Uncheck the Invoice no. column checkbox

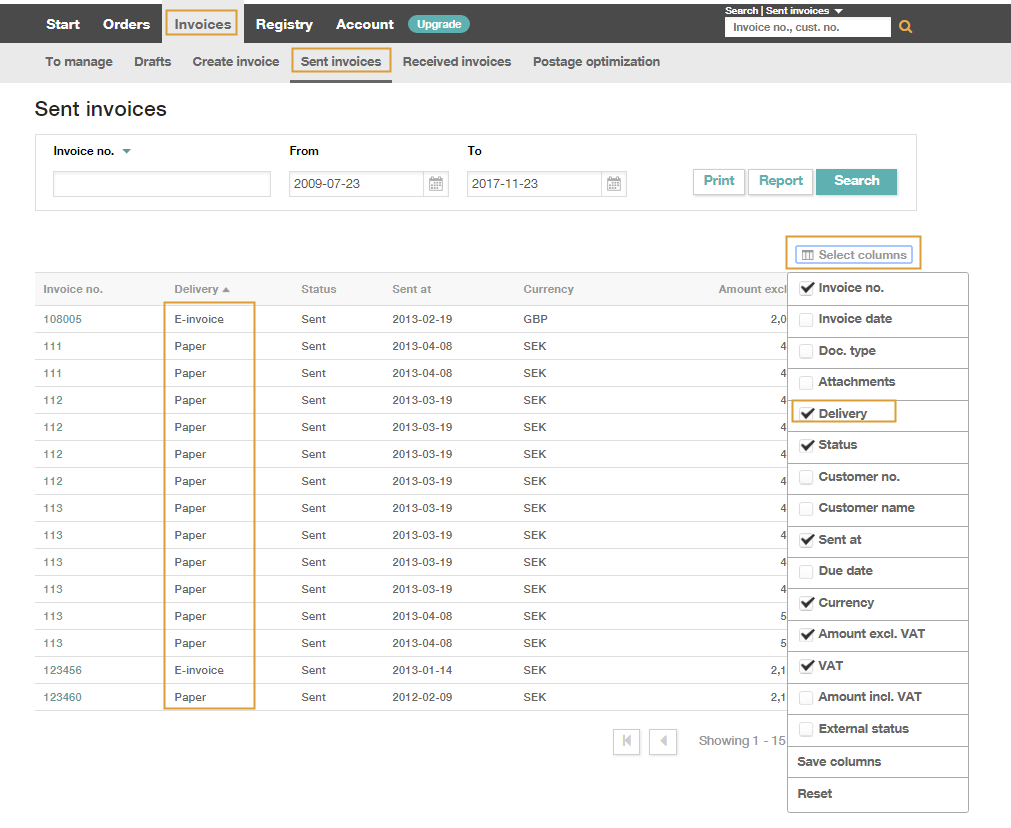point(806,288)
